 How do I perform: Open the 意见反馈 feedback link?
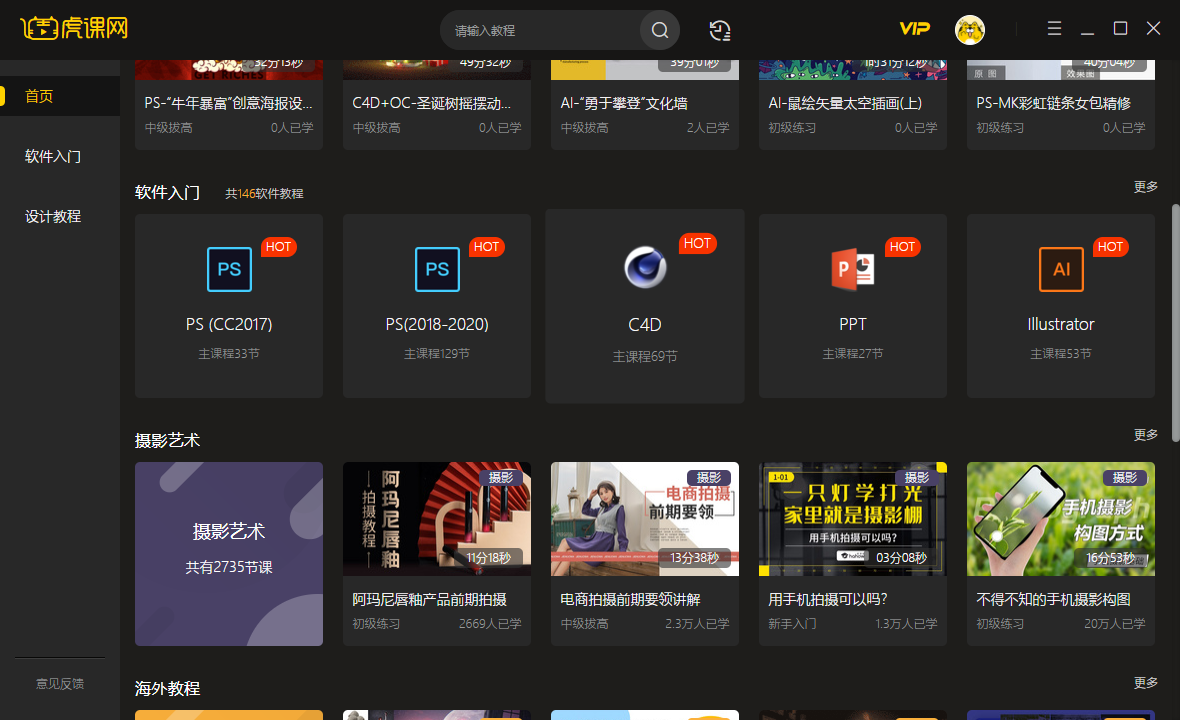[x=59, y=683]
